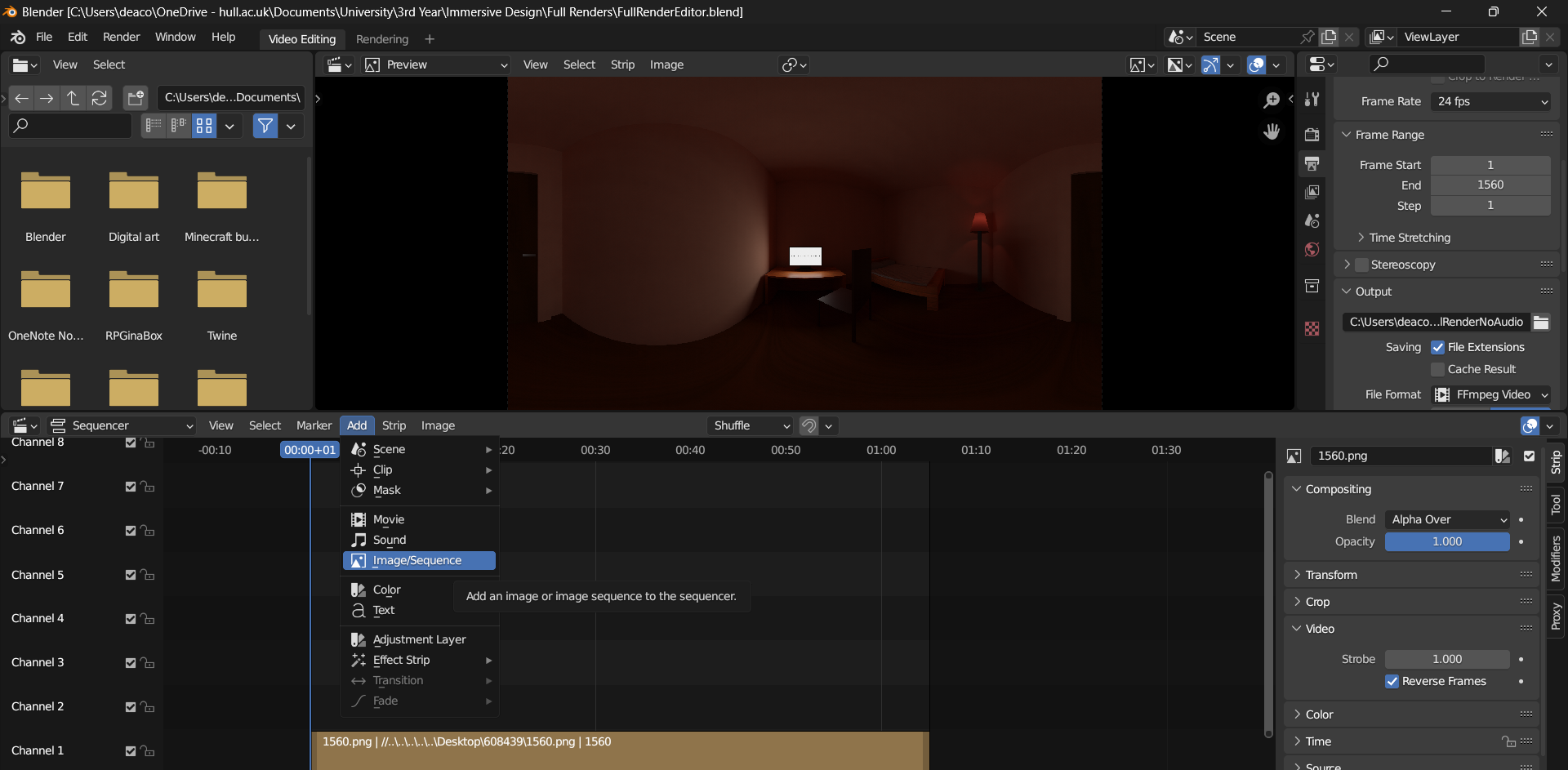Open Output properties tab icon
The width and height of the screenshot is (1568, 770).
coord(1312,163)
